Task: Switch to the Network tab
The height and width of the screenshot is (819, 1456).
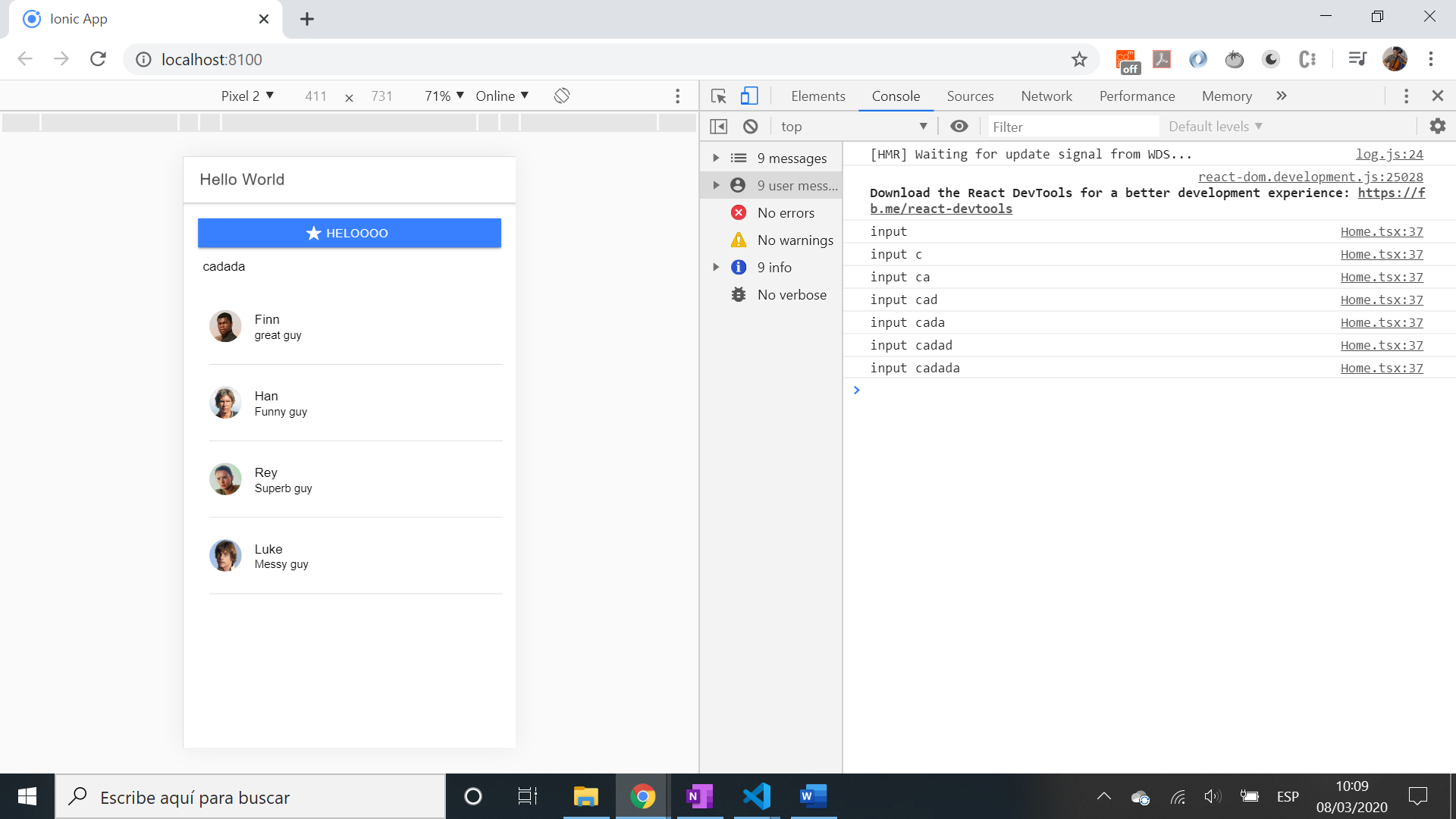Action: pyautogui.click(x=1046, y=96)
